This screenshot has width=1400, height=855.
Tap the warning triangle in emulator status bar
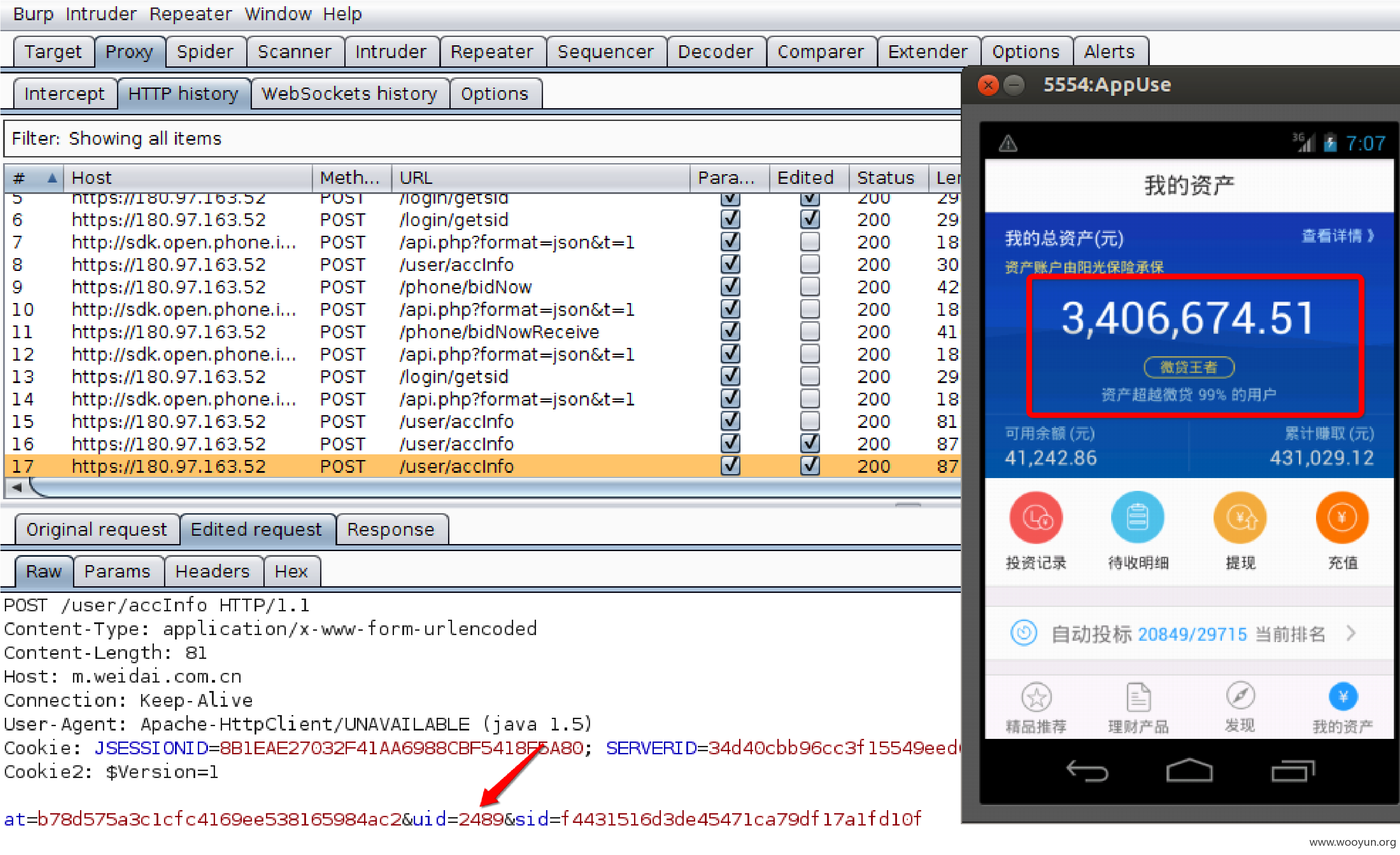1008,143
